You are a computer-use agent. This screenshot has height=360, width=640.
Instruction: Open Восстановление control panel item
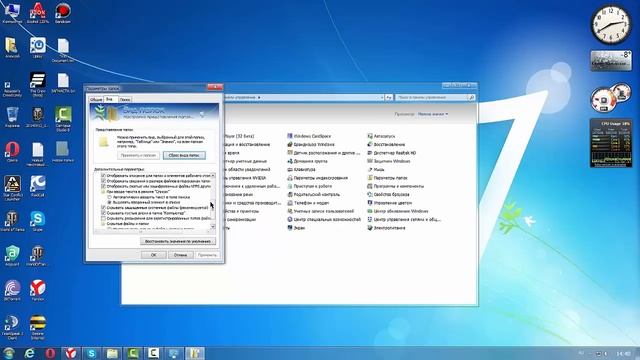pyautogui.click(x=386, y=144)
